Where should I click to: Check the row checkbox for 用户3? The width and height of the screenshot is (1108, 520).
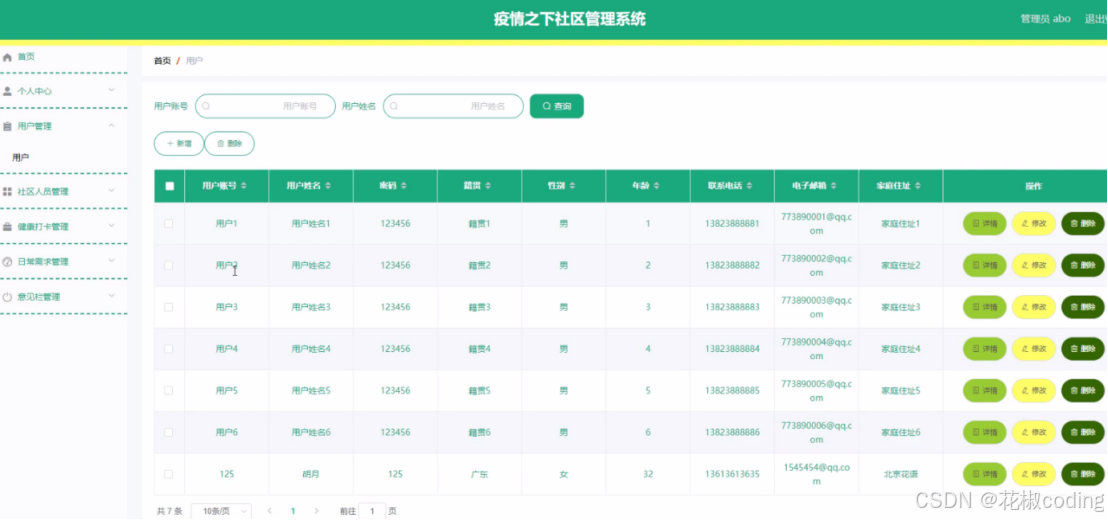click(x=169, y=307)
